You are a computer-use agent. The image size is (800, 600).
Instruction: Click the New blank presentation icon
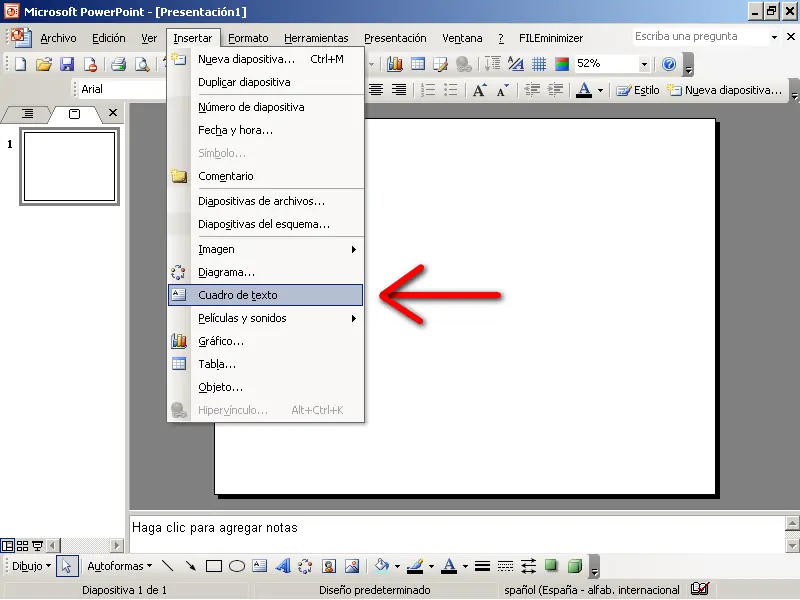(x=20, y=64)
